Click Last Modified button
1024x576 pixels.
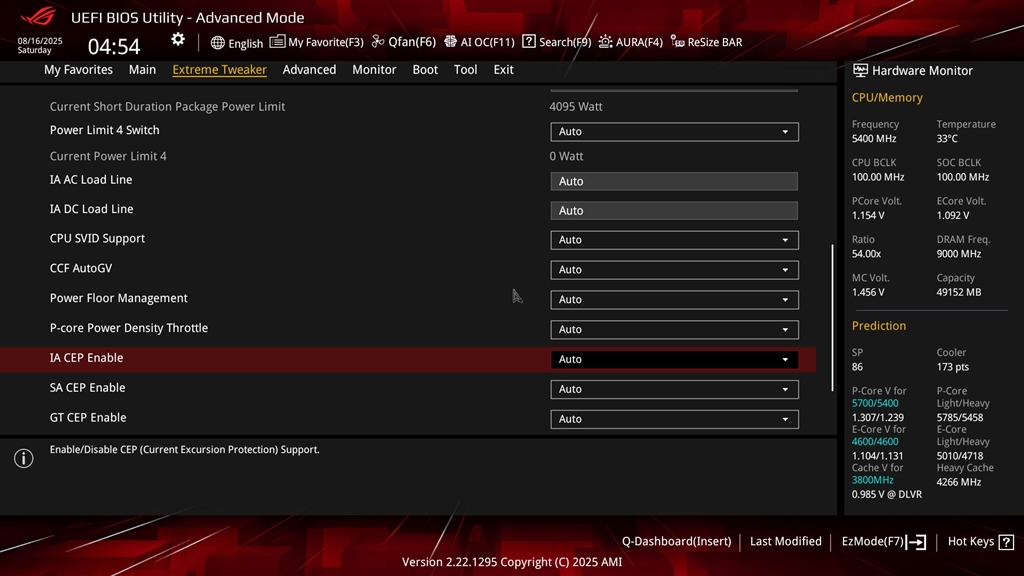786,541
